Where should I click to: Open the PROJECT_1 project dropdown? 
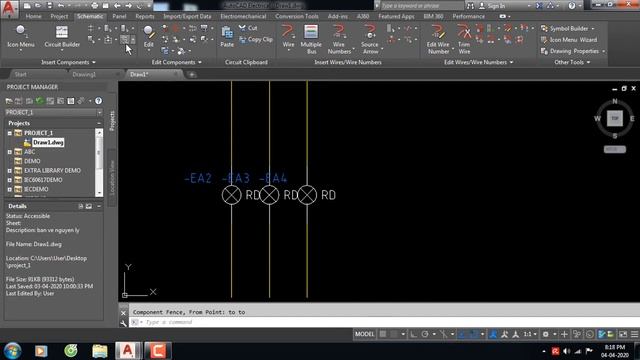(x=100, y=112)
